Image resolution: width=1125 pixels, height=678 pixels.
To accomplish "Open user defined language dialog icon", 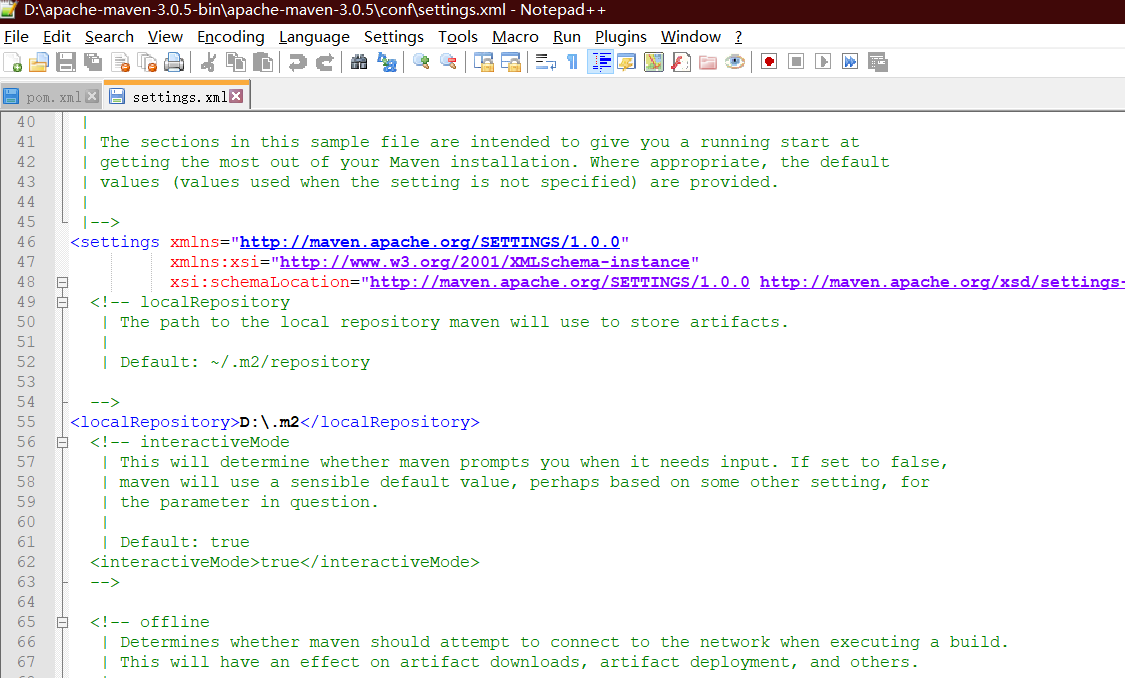I will pos(626,62).
